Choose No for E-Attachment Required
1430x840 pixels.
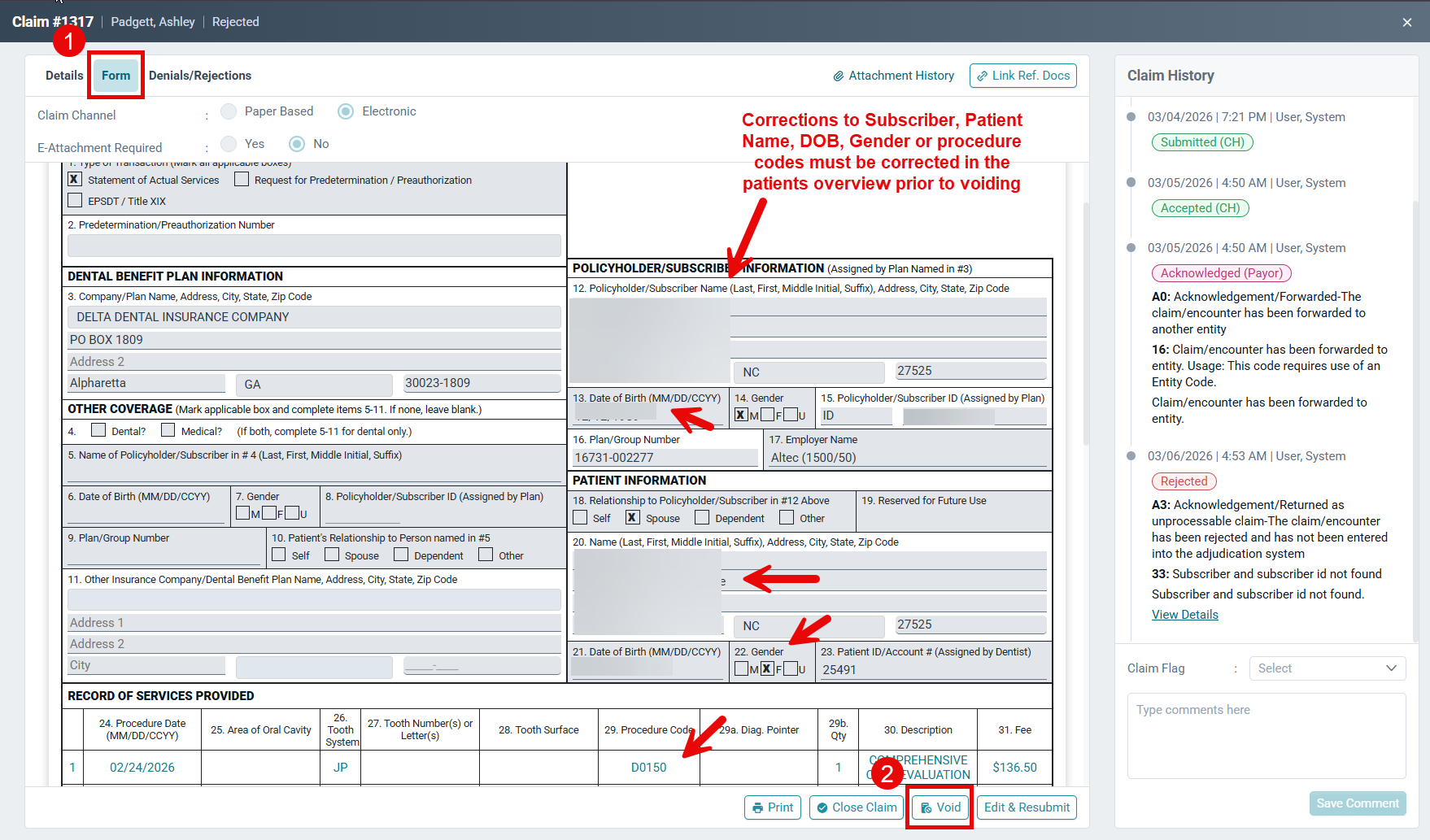click(298, 144)
